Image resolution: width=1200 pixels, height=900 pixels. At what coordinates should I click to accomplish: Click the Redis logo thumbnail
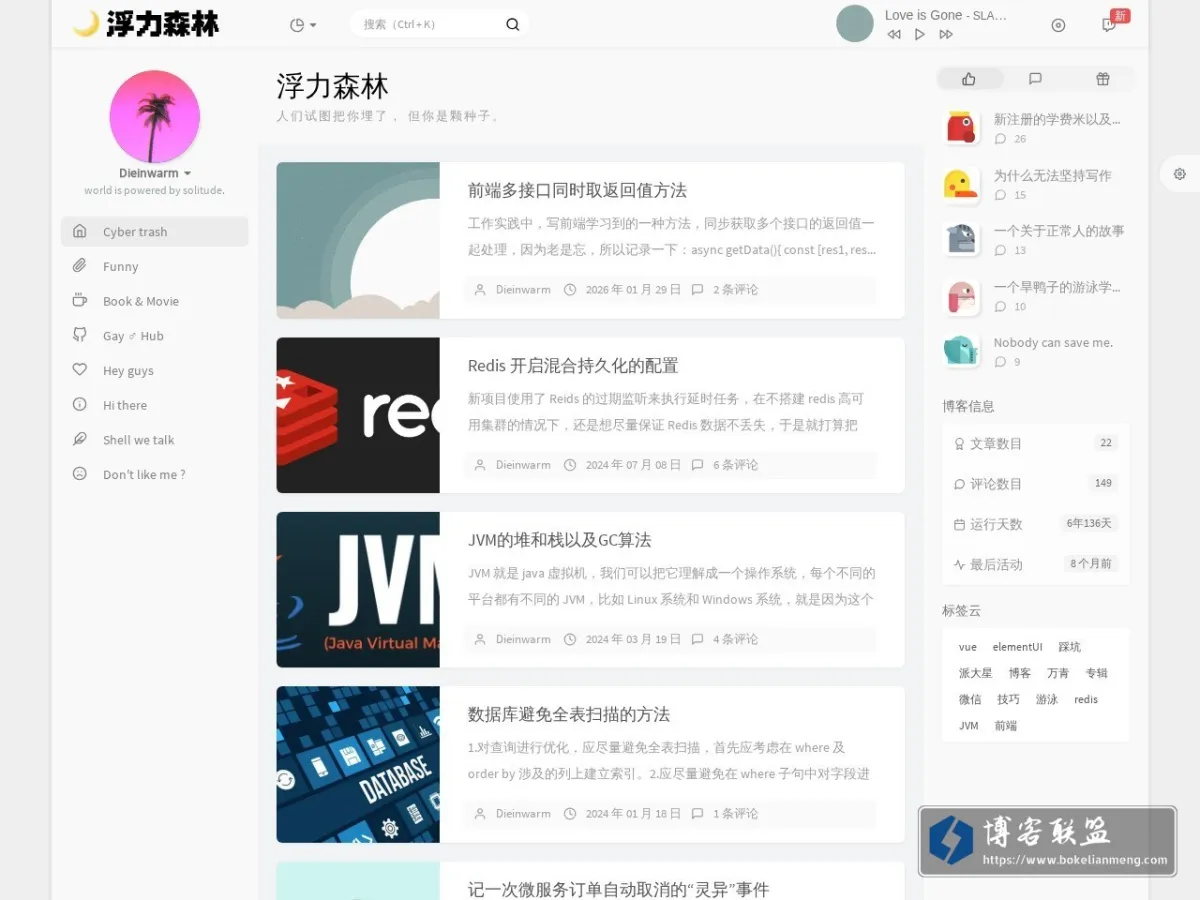click(358, 415)
